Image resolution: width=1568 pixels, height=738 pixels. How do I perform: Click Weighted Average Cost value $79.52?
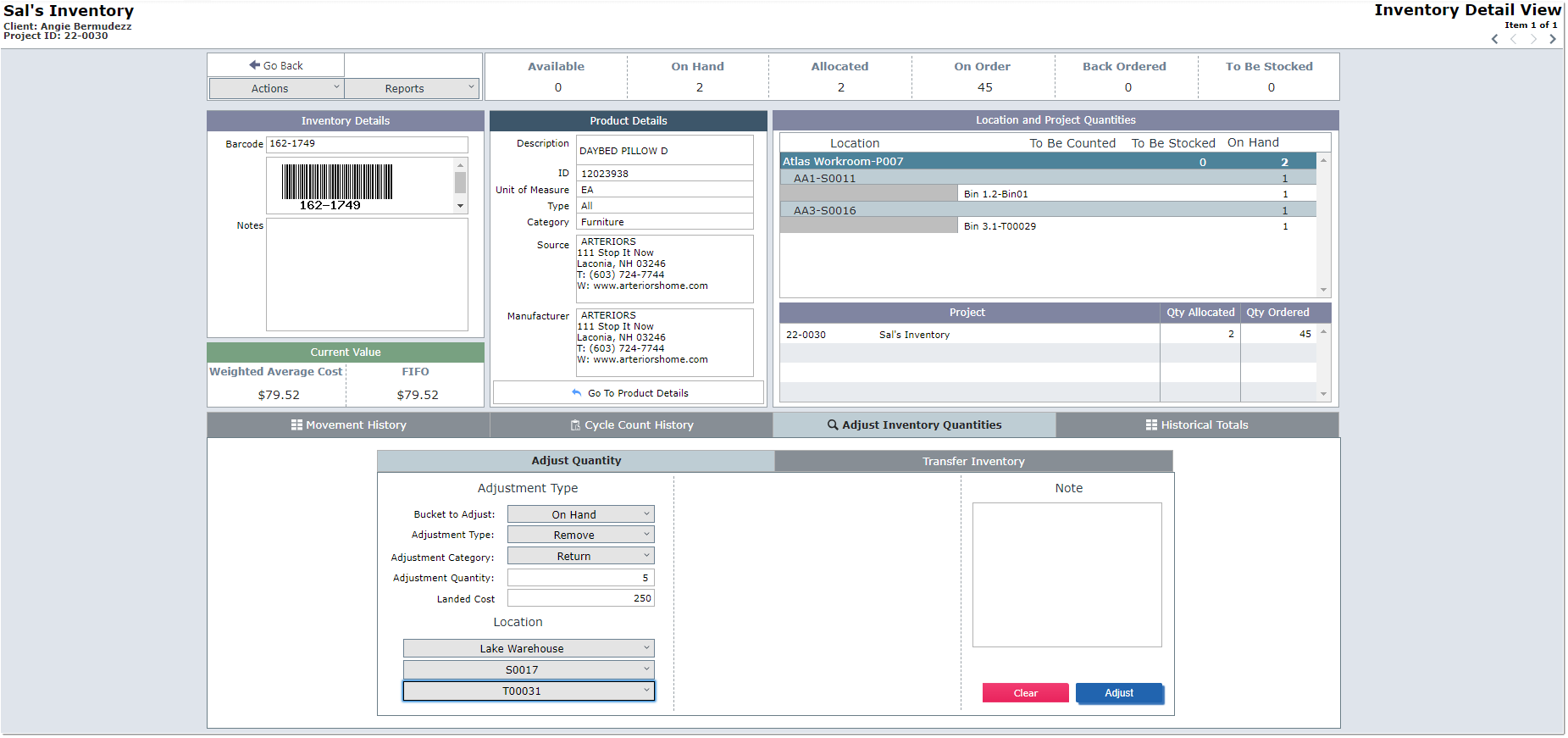pyautogui.click(x=279, y=395)
